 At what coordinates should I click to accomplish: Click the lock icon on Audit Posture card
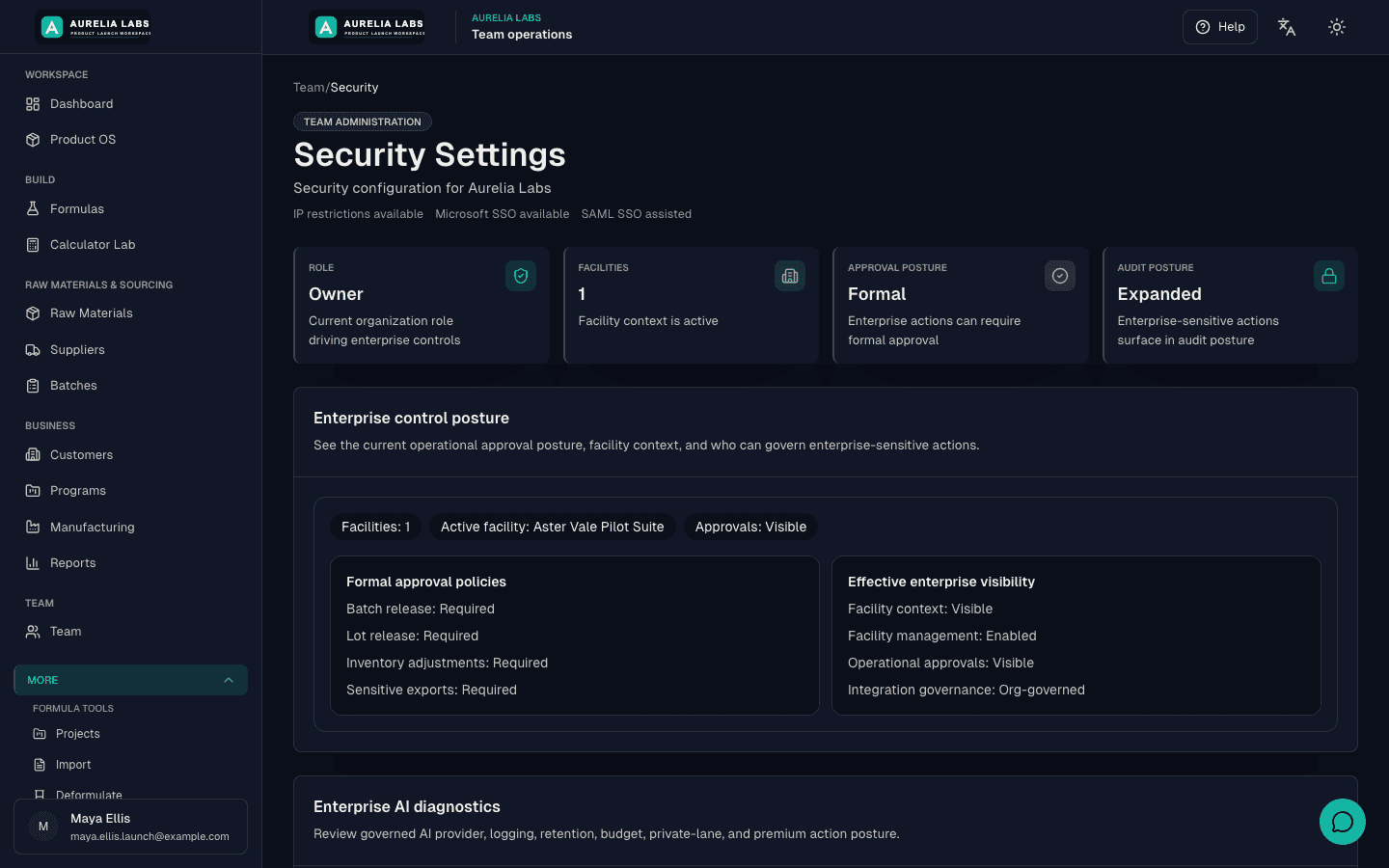point(1329,276)
